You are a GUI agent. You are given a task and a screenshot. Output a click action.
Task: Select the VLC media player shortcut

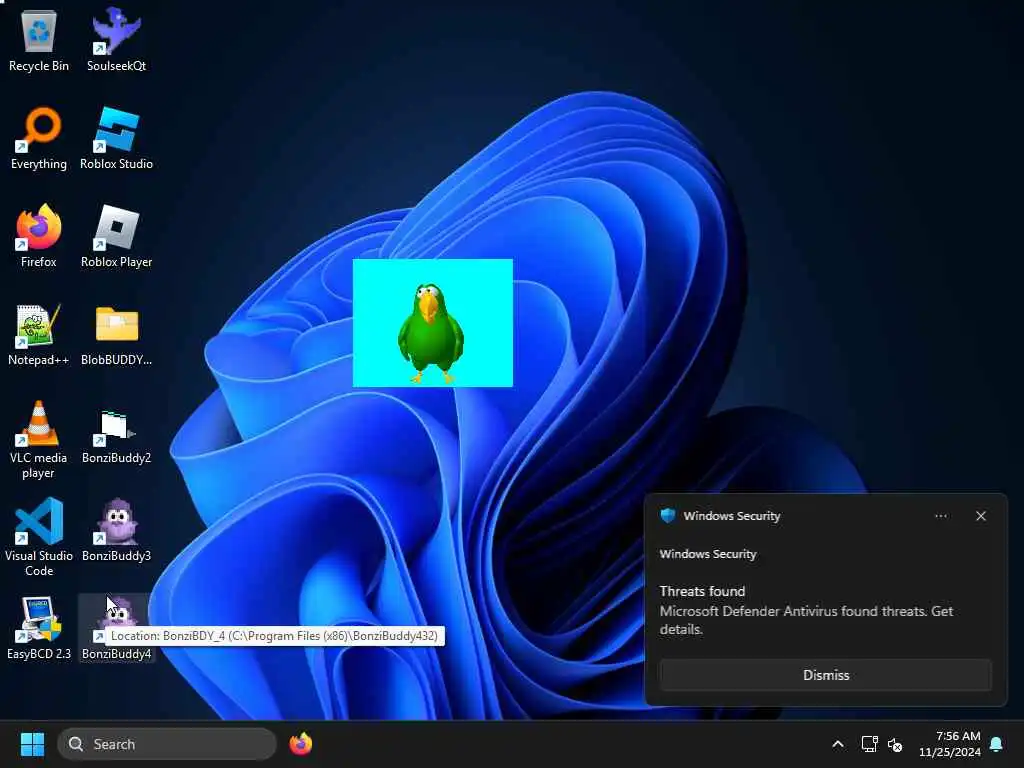click(x=39, y=439)
